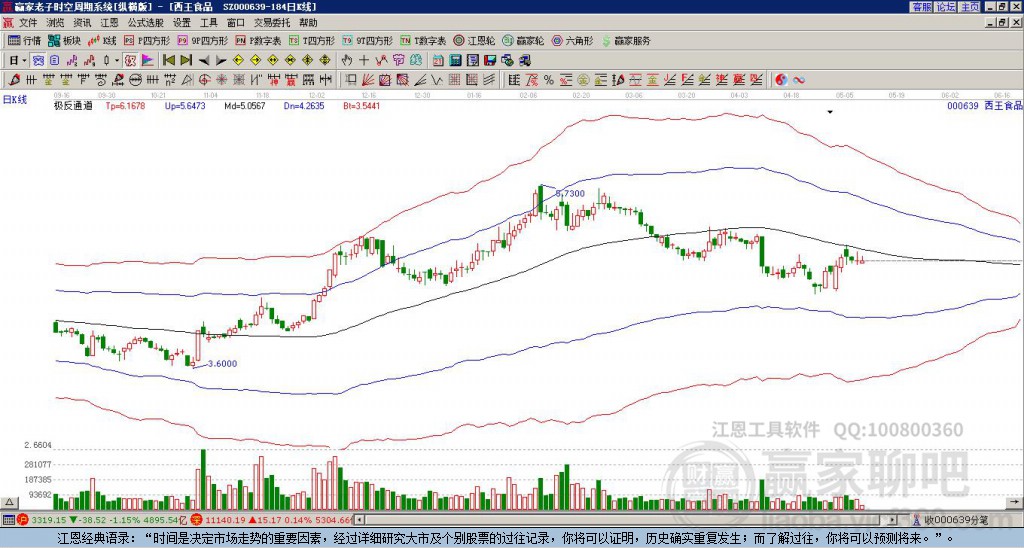The image size is (1024, 548).
Task: Click the infinity loop icon
Action: [799, 80]
